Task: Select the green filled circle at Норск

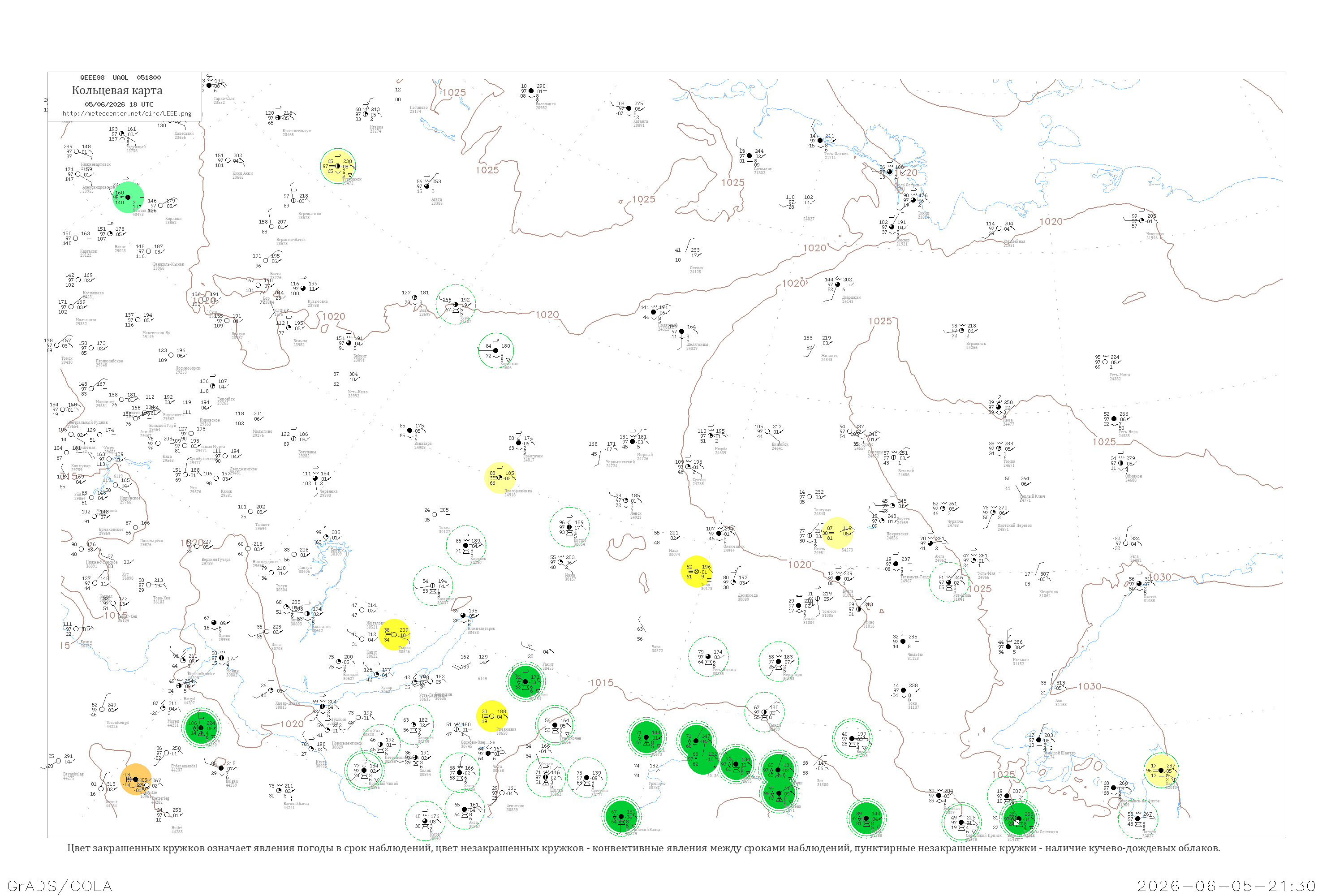Action: click(867, 818)
